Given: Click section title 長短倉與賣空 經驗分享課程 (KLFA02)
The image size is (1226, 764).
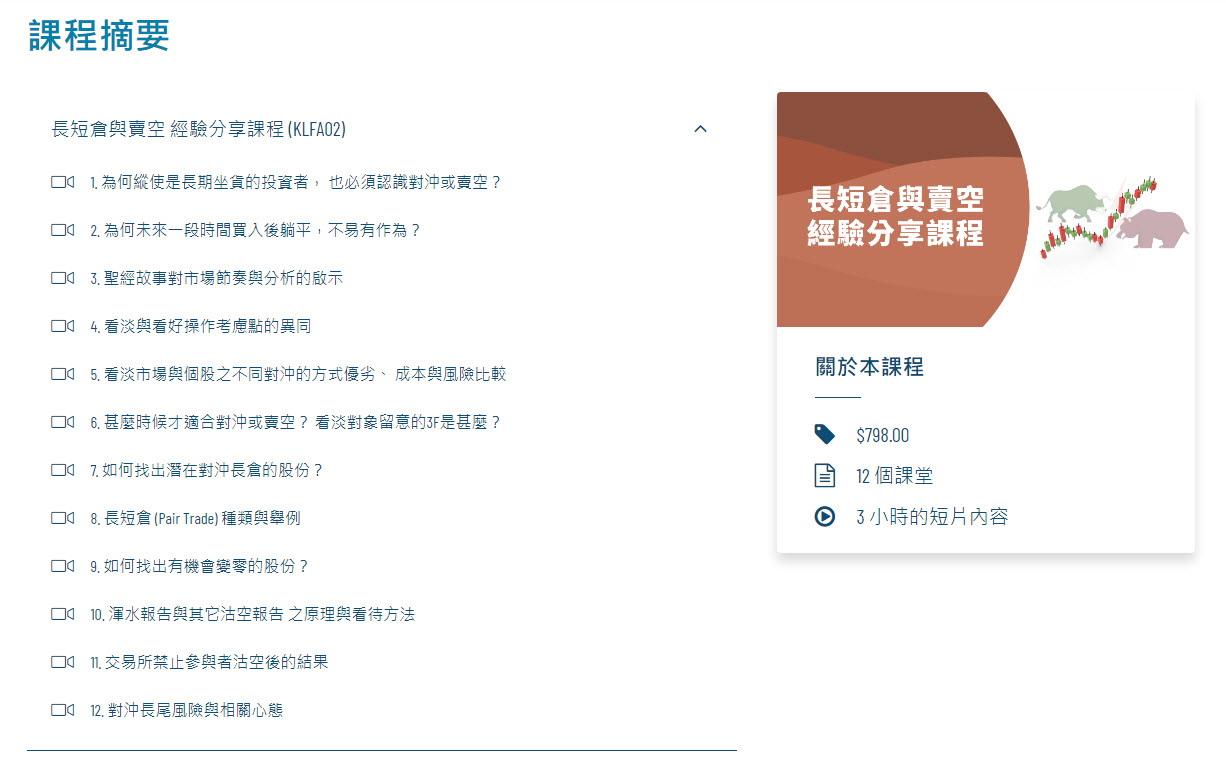Looking at the screenshot, I should [198, 129].
